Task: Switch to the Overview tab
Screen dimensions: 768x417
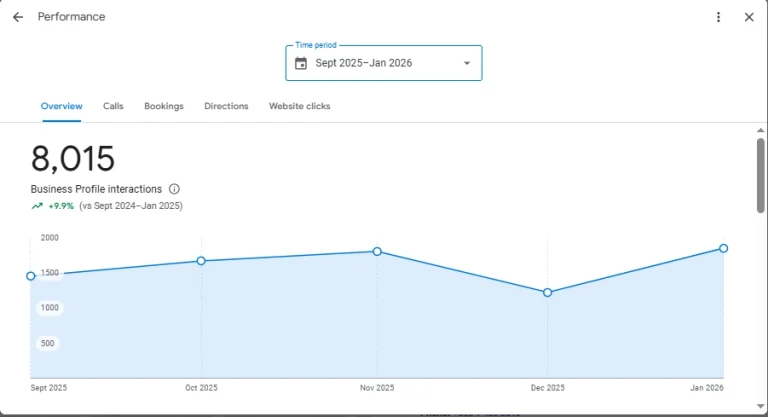Action: click(x=62, y=106)
